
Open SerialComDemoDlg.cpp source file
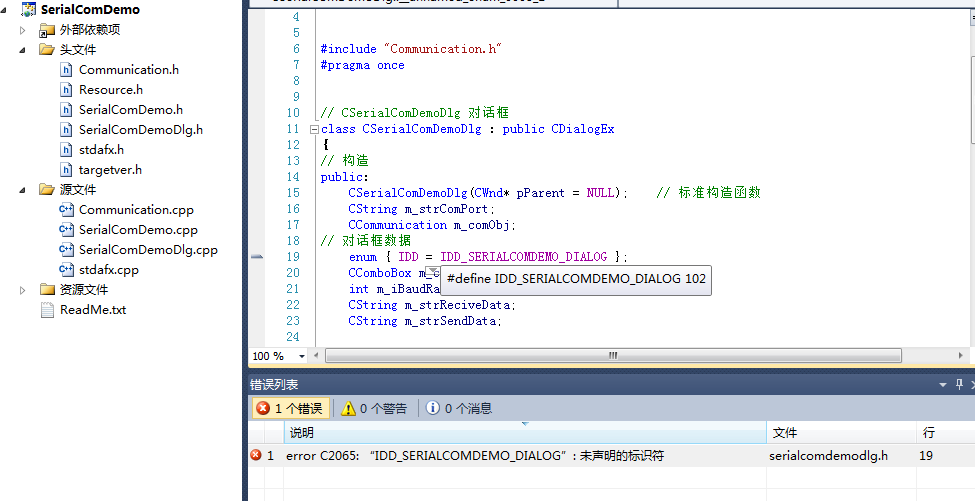pyautogui.click(x=148, y=249)
